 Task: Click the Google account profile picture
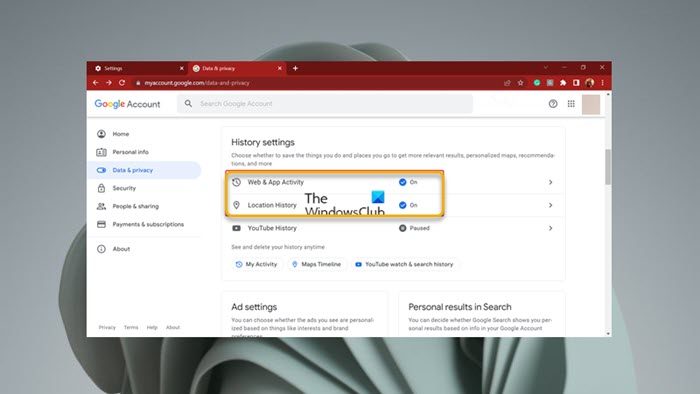[591, 105]
